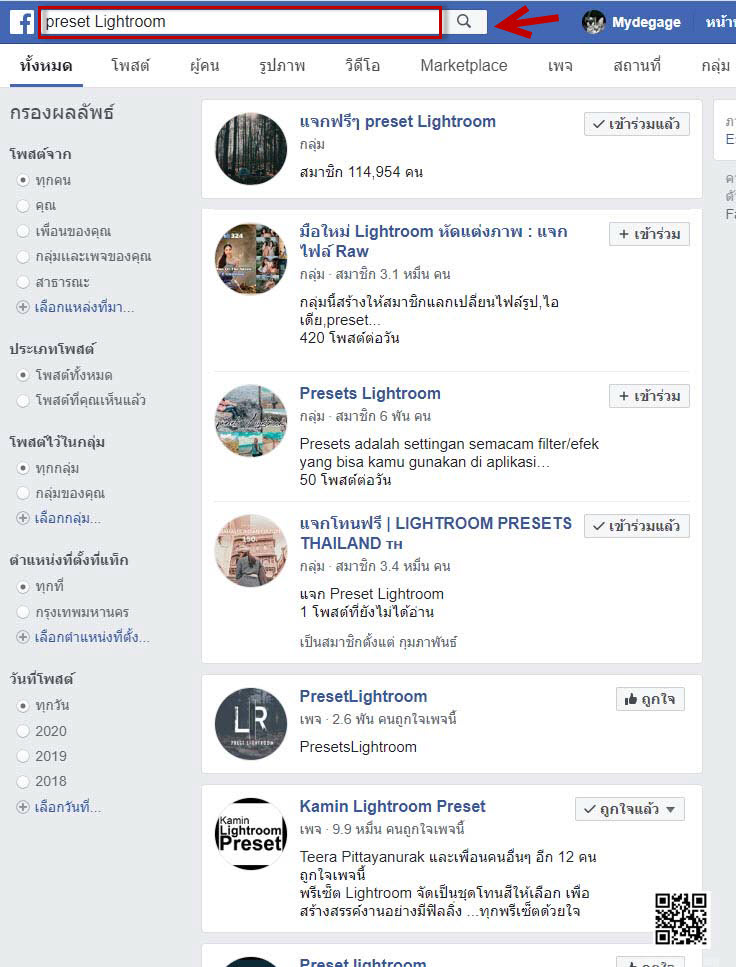This screenshot has height=967, width=736.
Task: Open the forest avatar of แจกฟรีๆ preset Lightroom group
Action: [x=251, y=149]
